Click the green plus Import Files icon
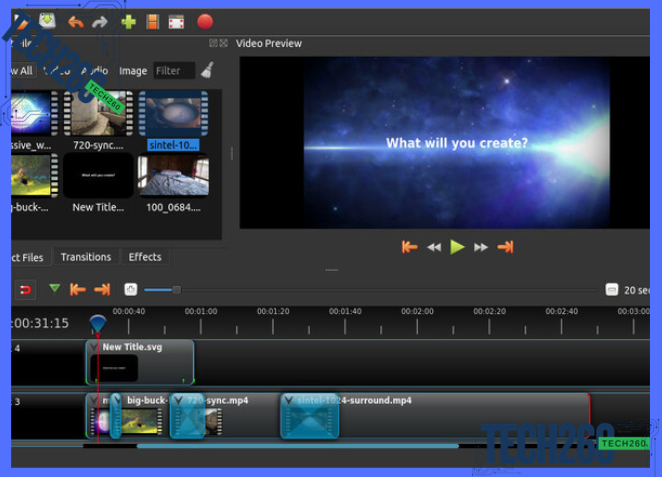This screenshot has height=477, width=662. pos(127,21)
